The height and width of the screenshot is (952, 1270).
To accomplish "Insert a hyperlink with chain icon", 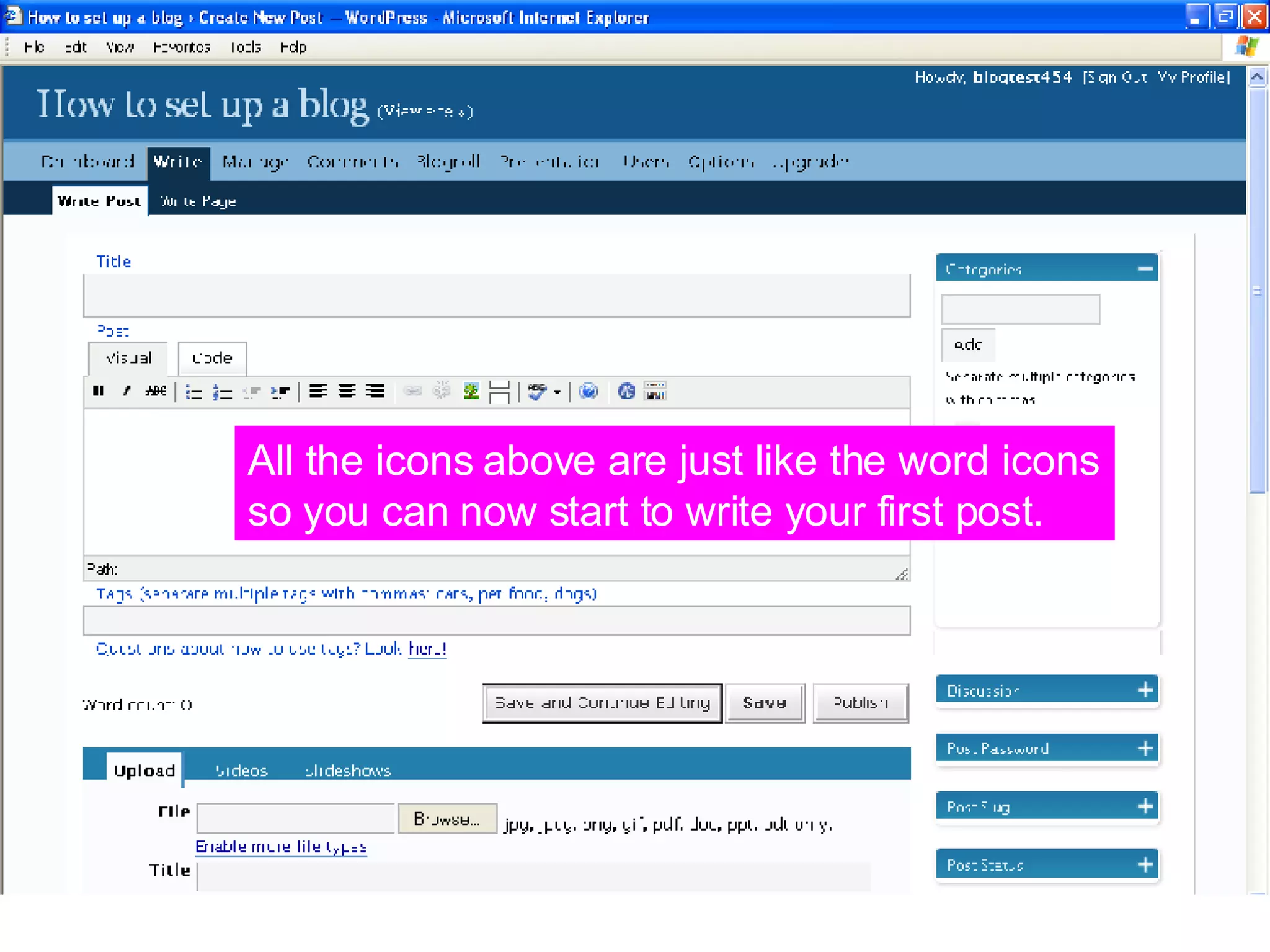I will pyautogui.click(x=412, y=391).
